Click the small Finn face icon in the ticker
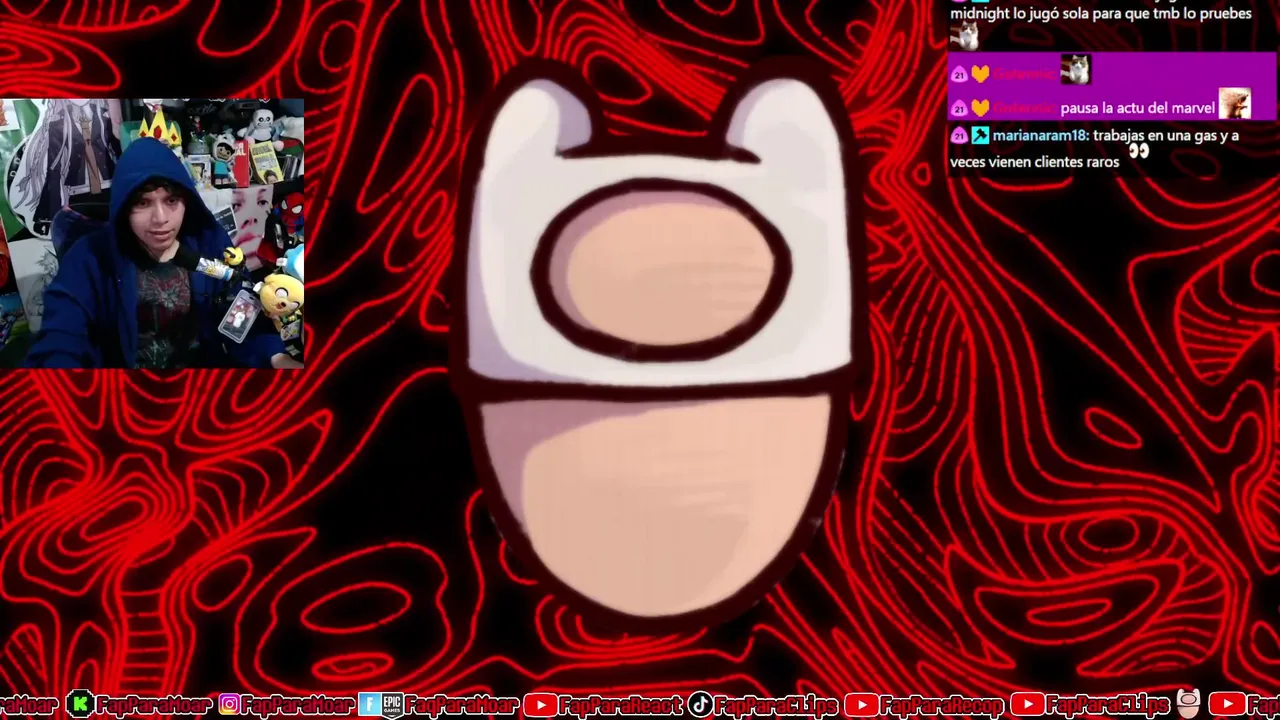Viewport: 1280px width, 720px height. tap(1188, 704)
